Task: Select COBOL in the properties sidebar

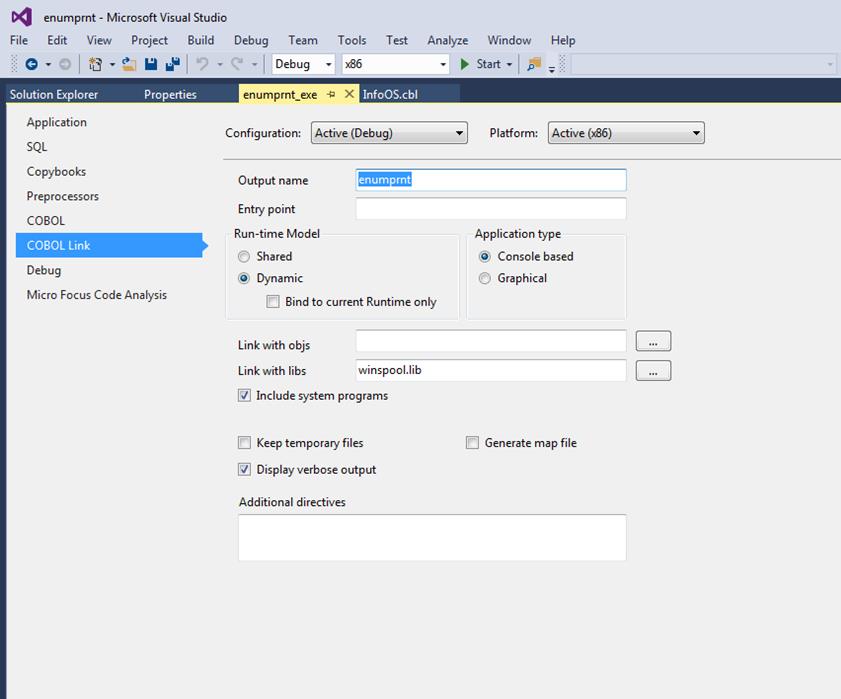Action: (x=46, y=221)
